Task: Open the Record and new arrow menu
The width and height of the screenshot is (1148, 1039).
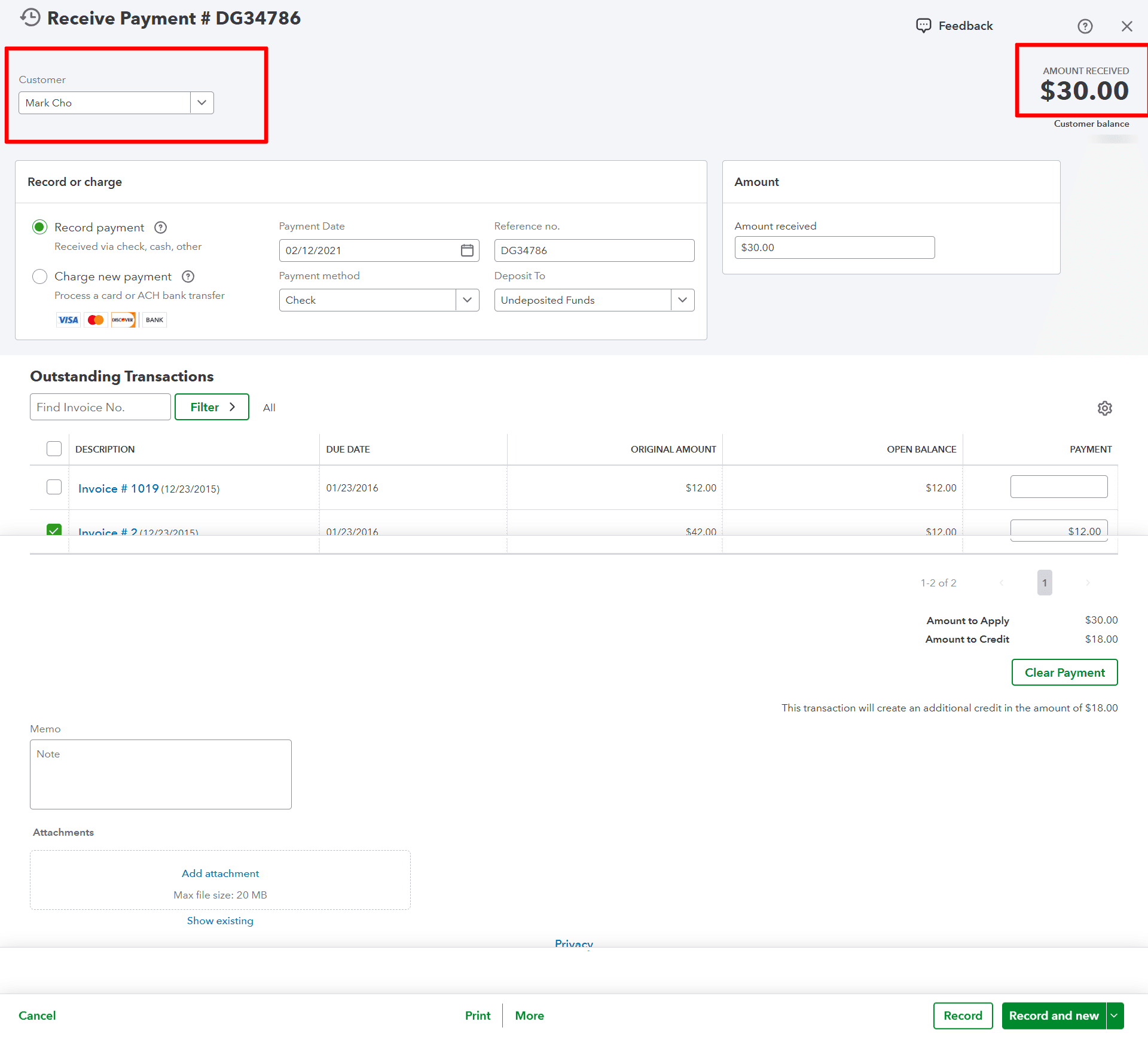Action: (1115, 1016)
